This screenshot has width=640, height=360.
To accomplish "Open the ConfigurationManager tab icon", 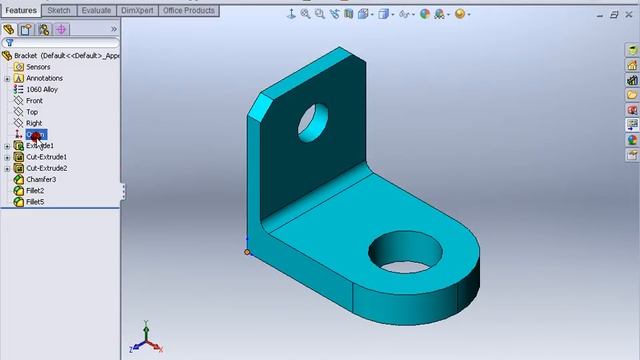I will point(44,29).
